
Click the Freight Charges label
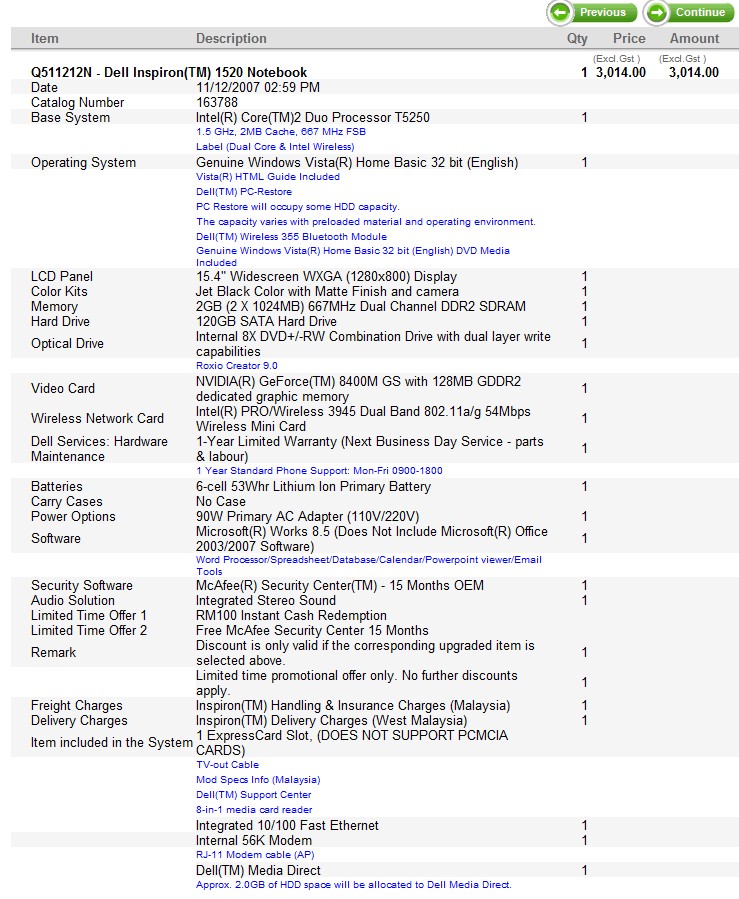[77, 705]
